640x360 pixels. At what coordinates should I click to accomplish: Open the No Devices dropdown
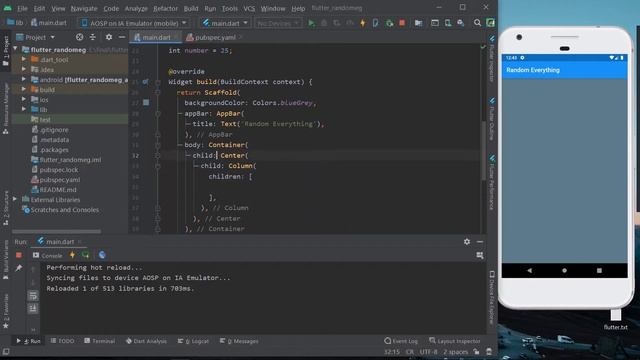279,23
